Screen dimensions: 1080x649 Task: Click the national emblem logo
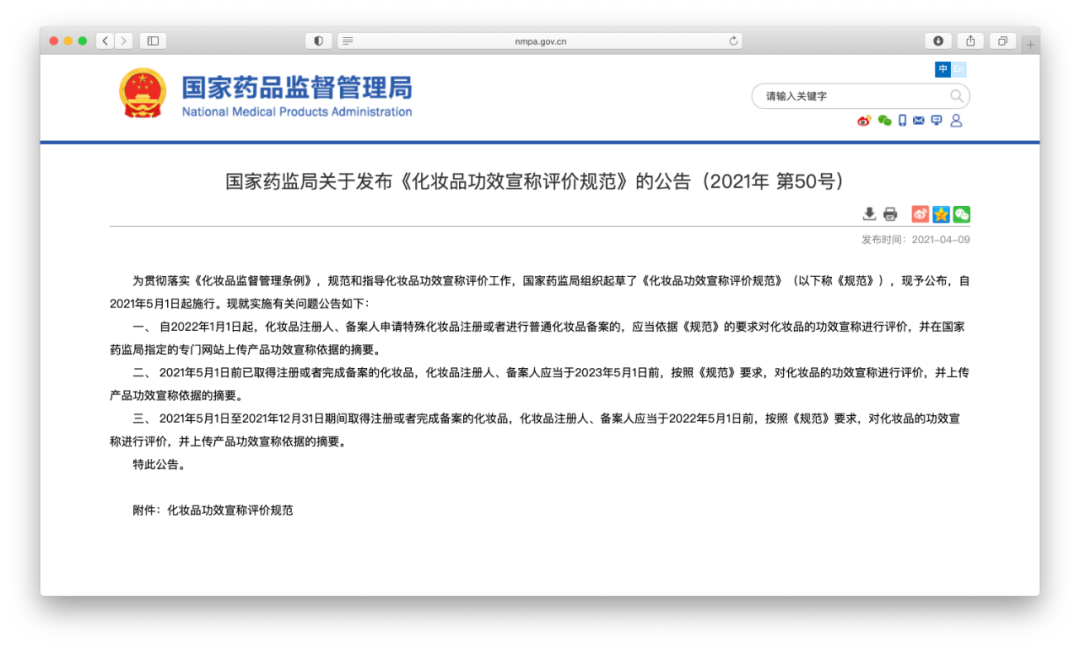tap(143, 93)
